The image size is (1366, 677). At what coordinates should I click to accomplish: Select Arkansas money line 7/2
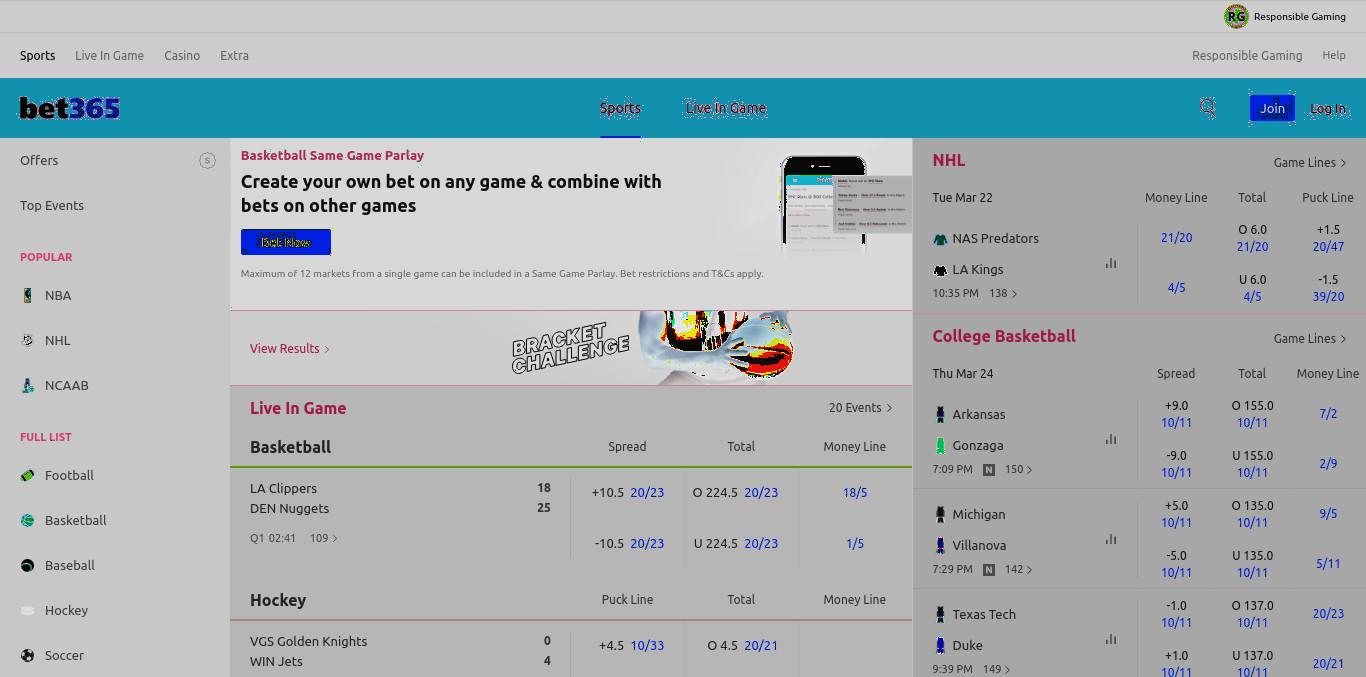[1328, 413]
